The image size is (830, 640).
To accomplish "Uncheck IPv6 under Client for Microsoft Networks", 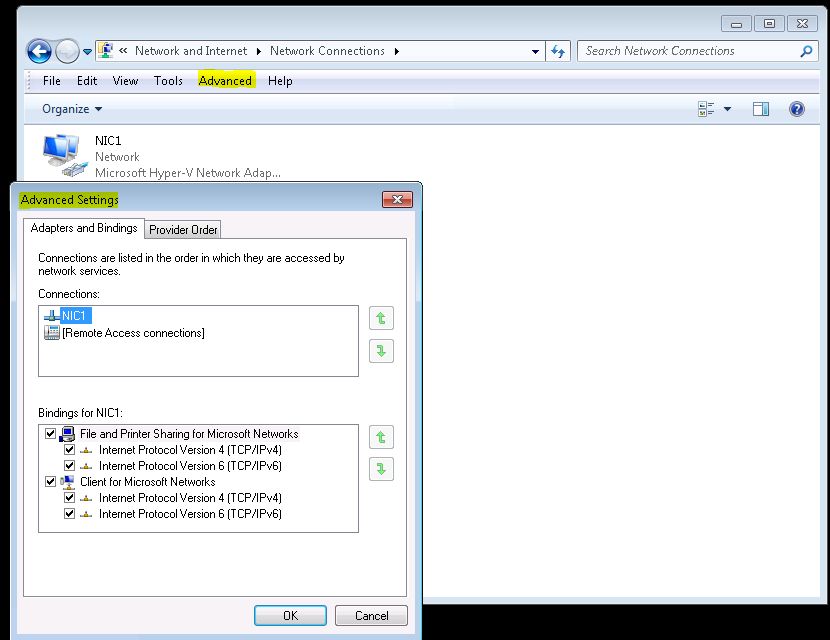I will 69,513.
